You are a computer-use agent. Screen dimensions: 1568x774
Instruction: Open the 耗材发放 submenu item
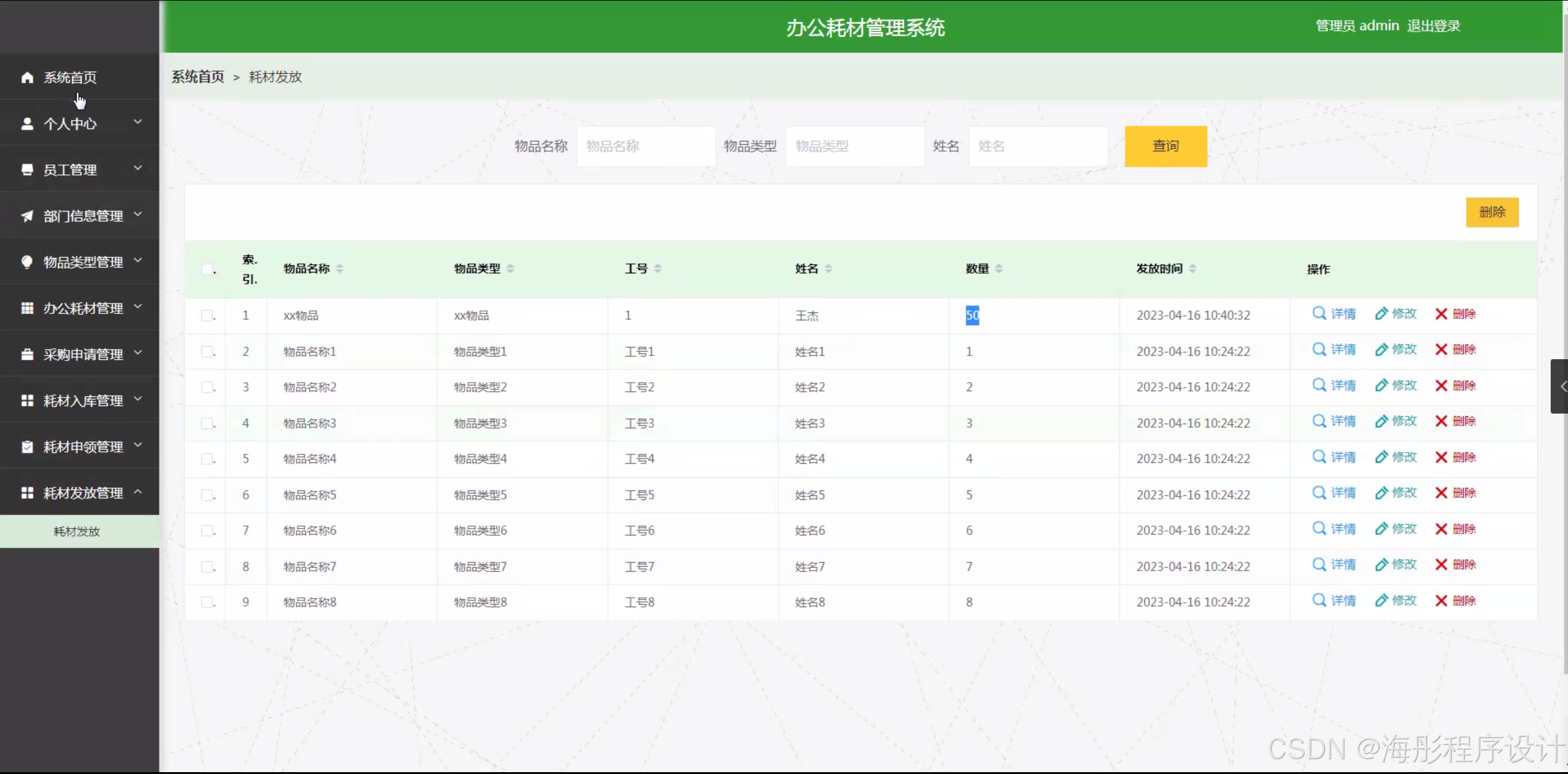(x=77, y=532)
